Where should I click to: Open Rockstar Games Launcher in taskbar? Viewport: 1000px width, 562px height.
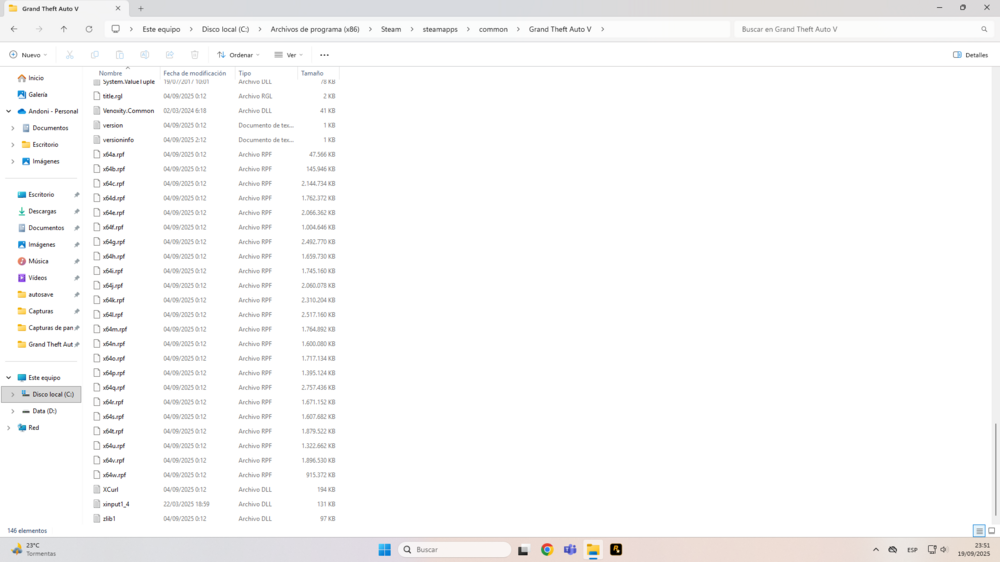click(x=616, y=549)
